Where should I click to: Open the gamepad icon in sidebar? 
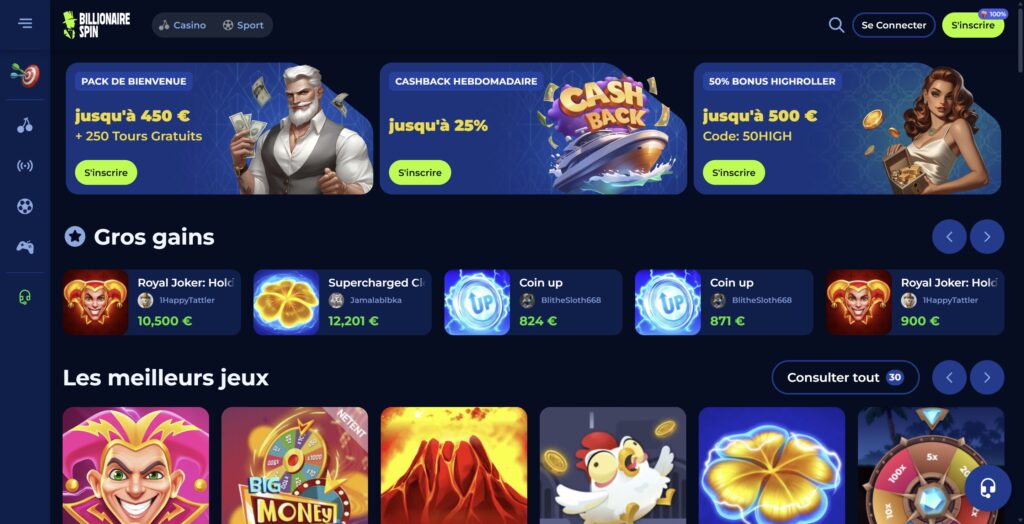point(25,247)
